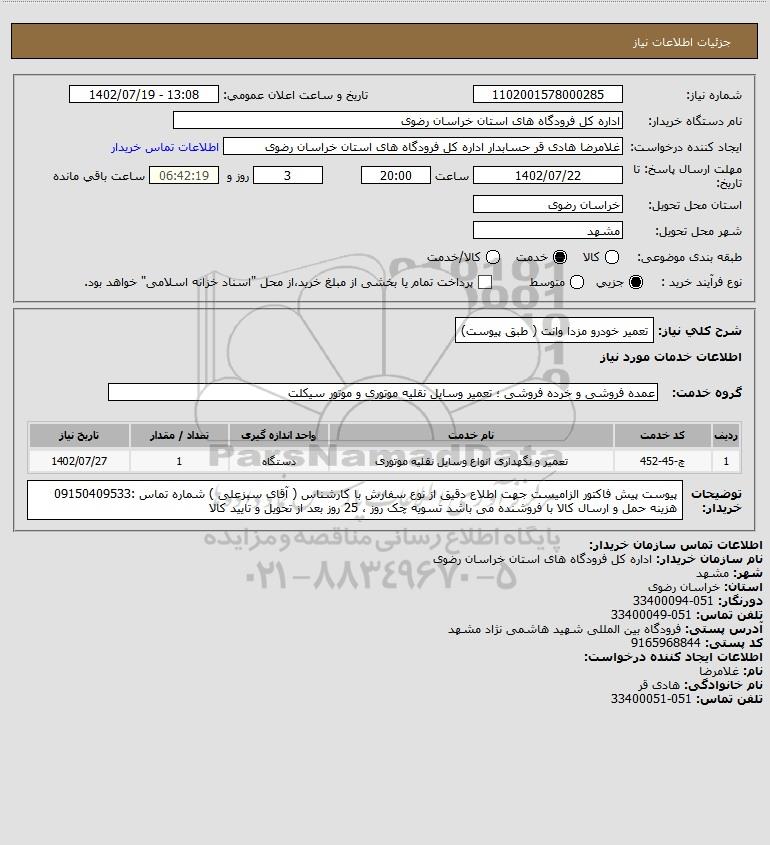Click the delivery province field خراسان رضوی
Screen dimensions: 770x845
(547, 205)
